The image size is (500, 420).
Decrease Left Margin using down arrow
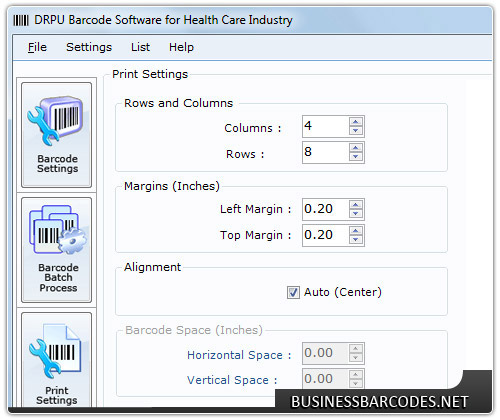(356, 214)
